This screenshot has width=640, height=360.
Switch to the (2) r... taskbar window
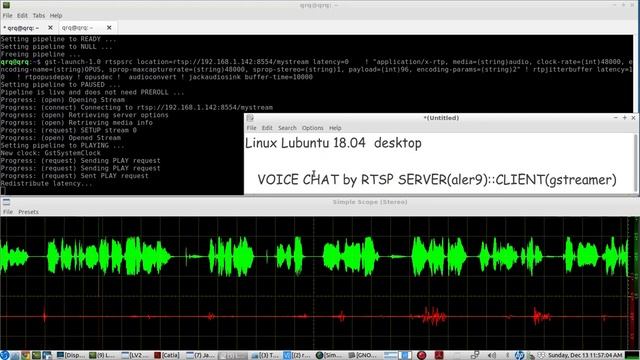point(297,355)
